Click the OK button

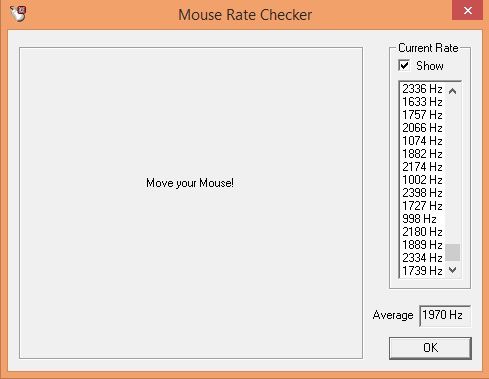point(430,348)
